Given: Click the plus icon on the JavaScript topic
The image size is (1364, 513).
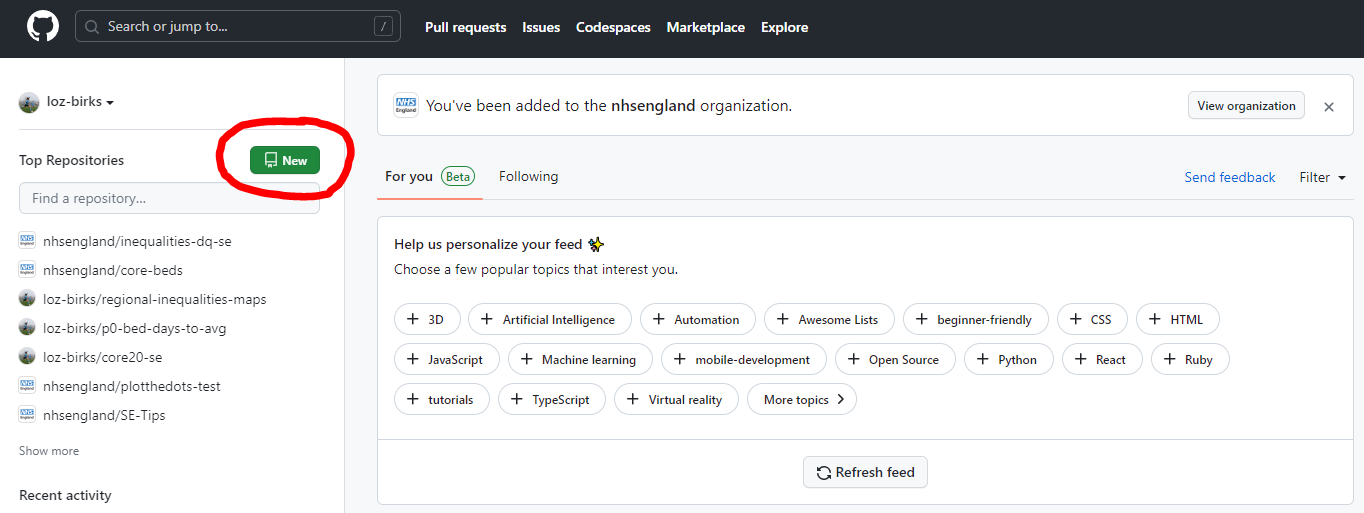Looking at the screenshot, I should [413, 360].
